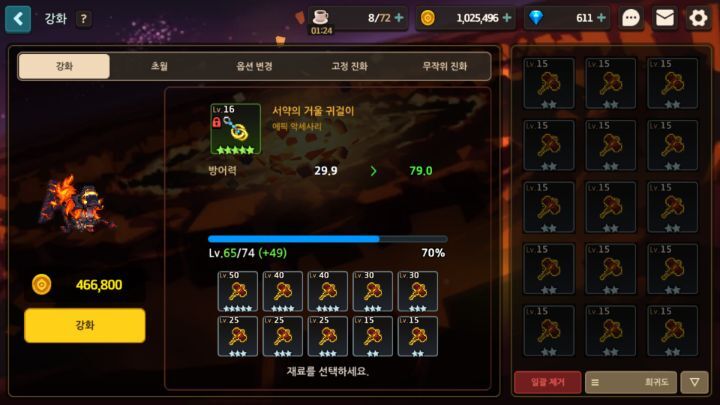
Task: Switch to the 옵션 변경 tab
Action: (254, 66)
